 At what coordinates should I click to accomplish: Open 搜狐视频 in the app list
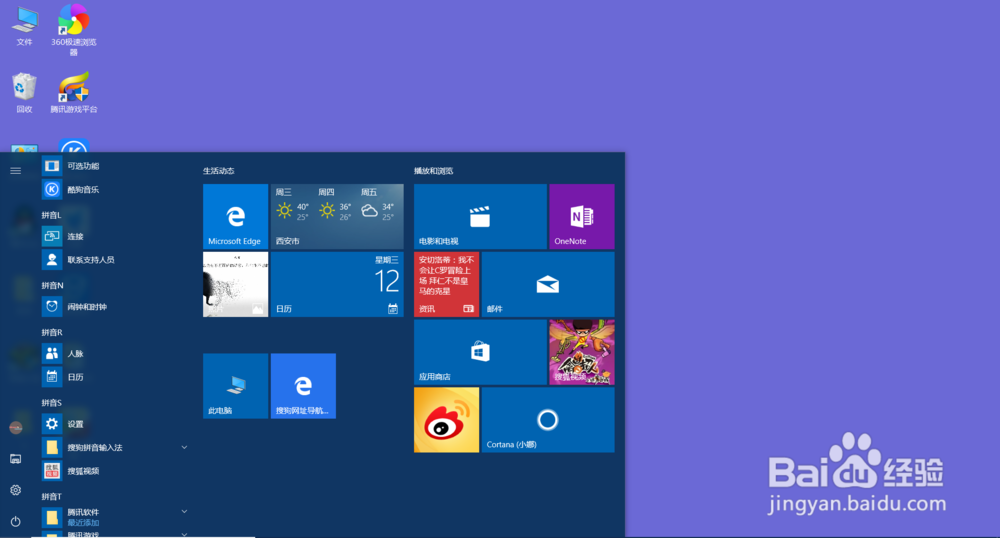[x=115, y=471]
